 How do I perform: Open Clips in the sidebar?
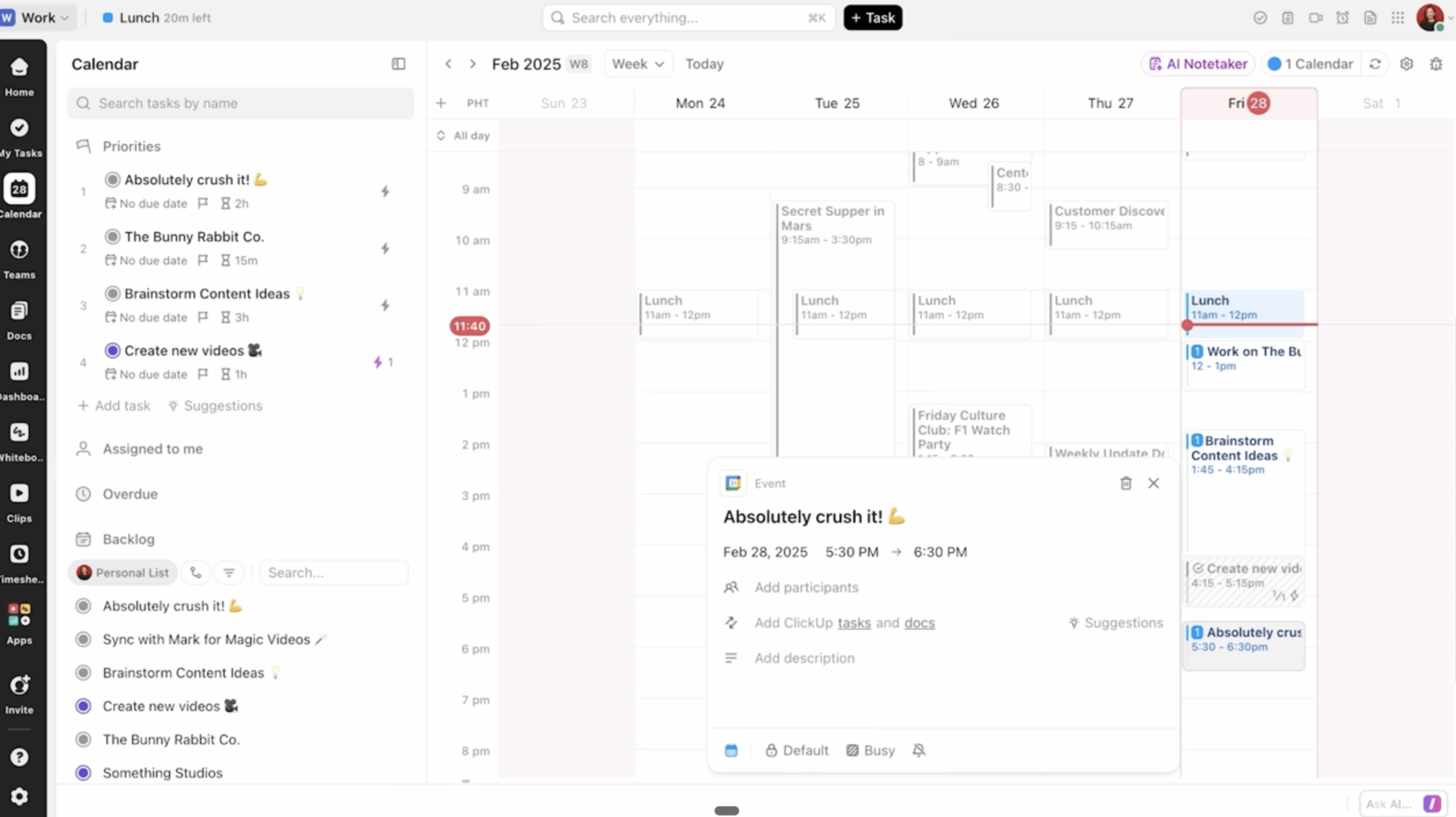pos(19,494)
